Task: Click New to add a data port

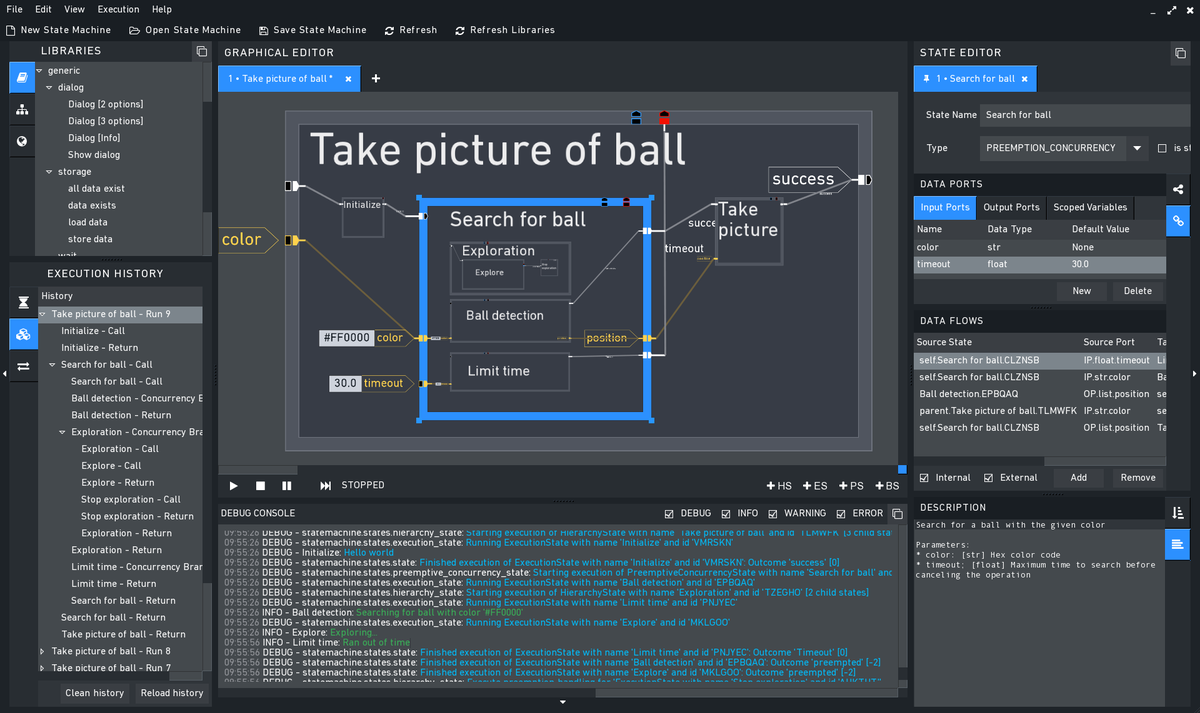Action: tap(1081, 291)
